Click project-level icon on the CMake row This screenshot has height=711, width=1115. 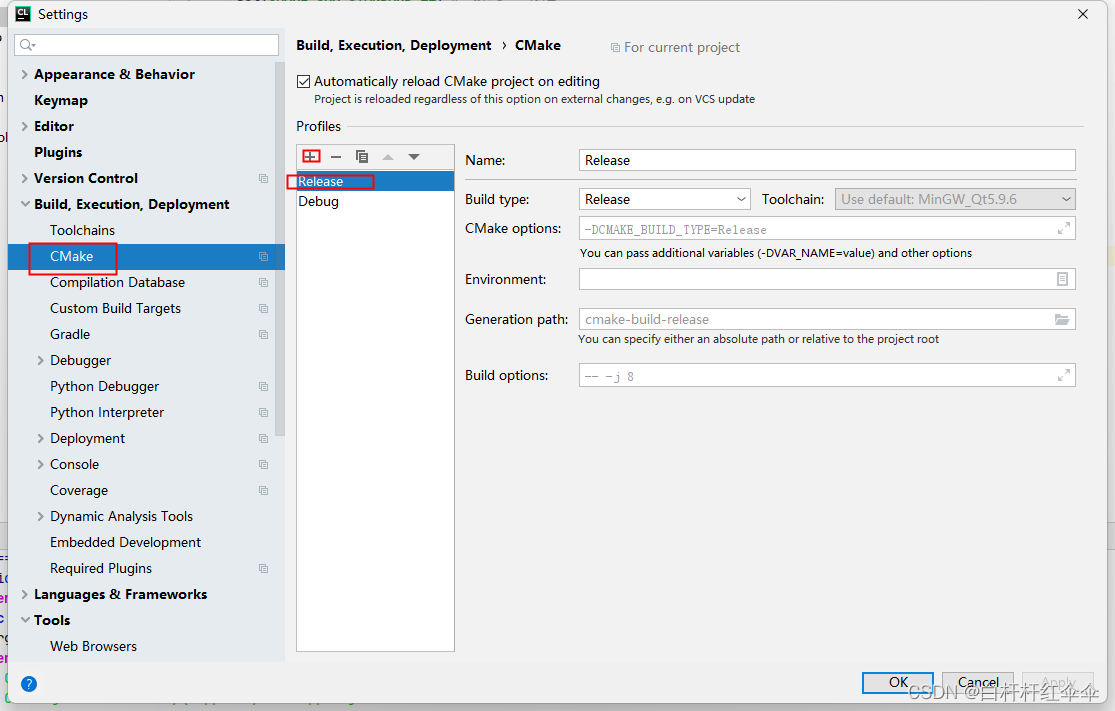coord(264,257)
